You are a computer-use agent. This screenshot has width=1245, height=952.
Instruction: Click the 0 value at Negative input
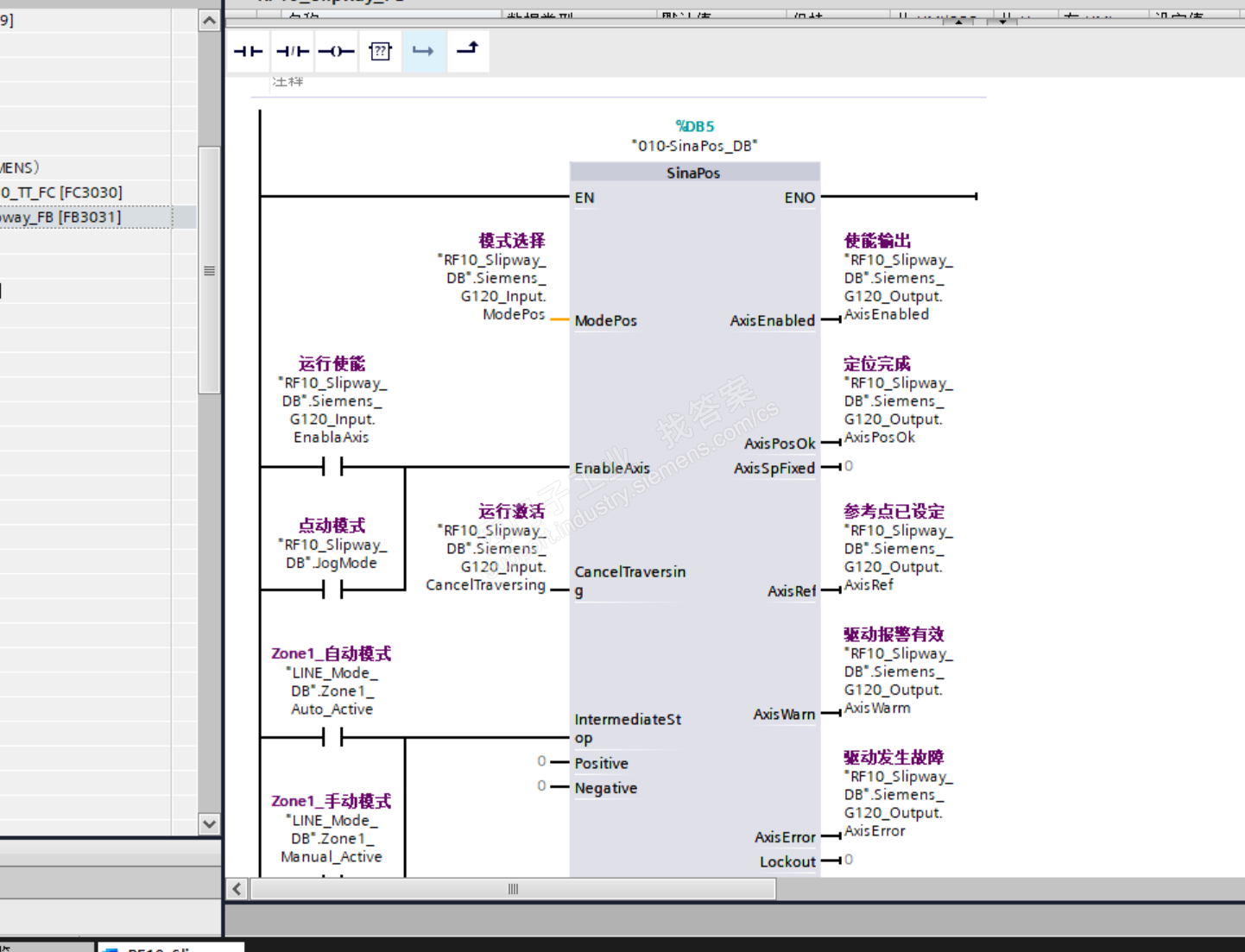click(x=541, y=785)
